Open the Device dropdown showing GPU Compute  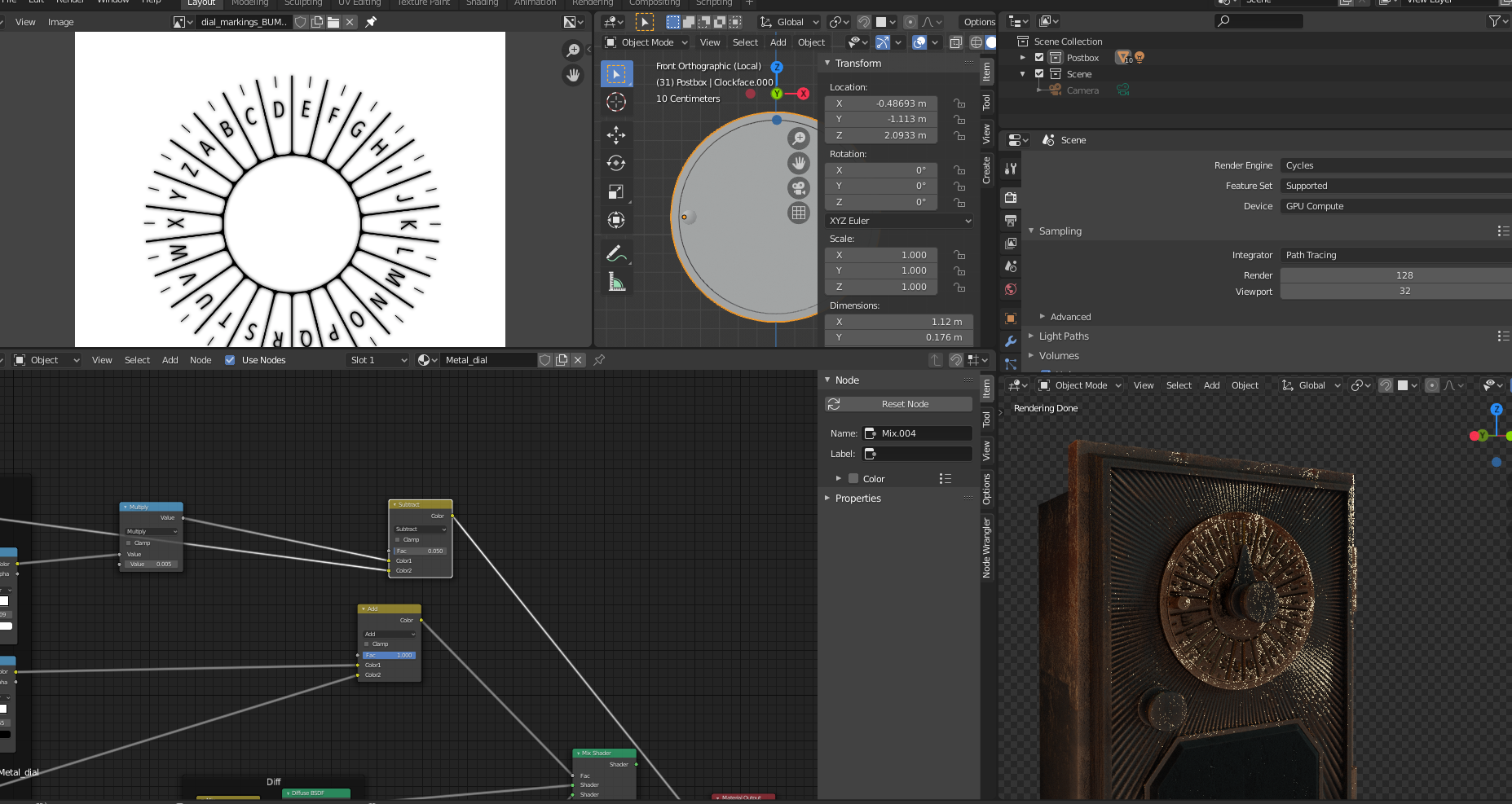coord(1395,206)
